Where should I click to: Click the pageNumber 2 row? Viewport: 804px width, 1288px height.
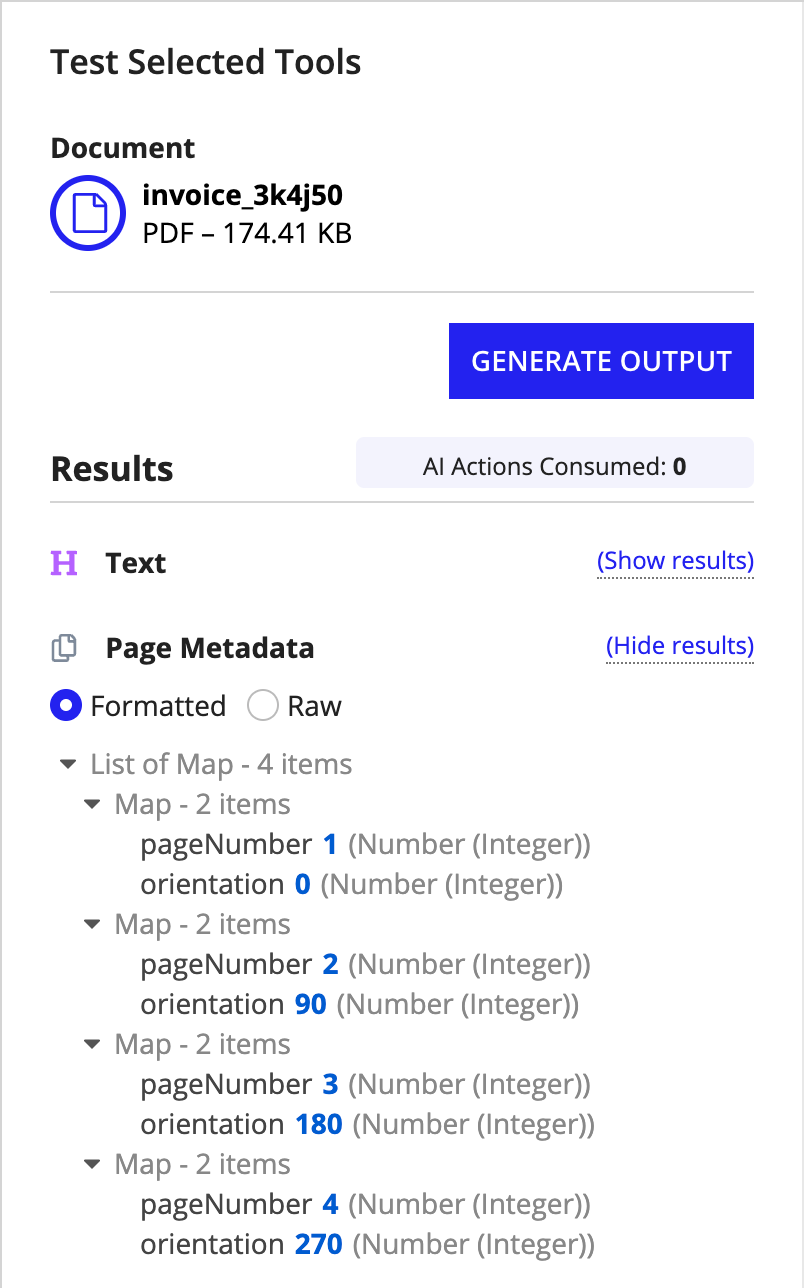(366, 965)
